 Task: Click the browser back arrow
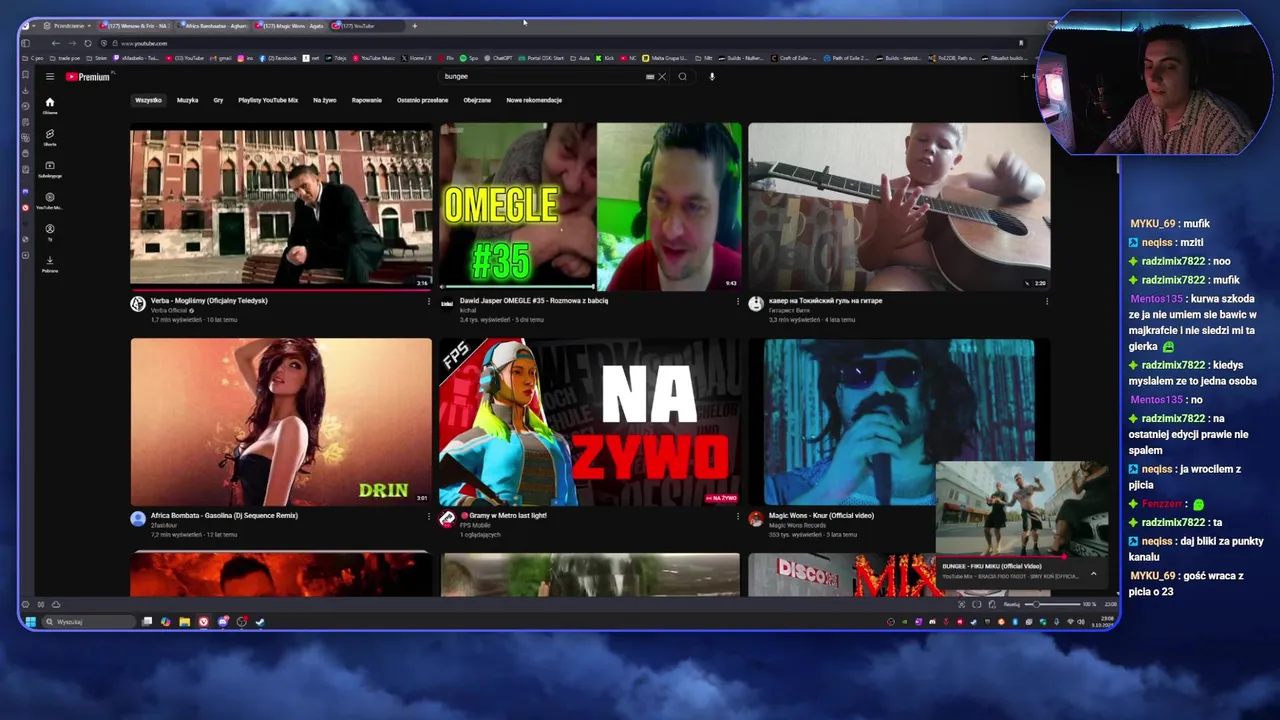coord(55,43)
